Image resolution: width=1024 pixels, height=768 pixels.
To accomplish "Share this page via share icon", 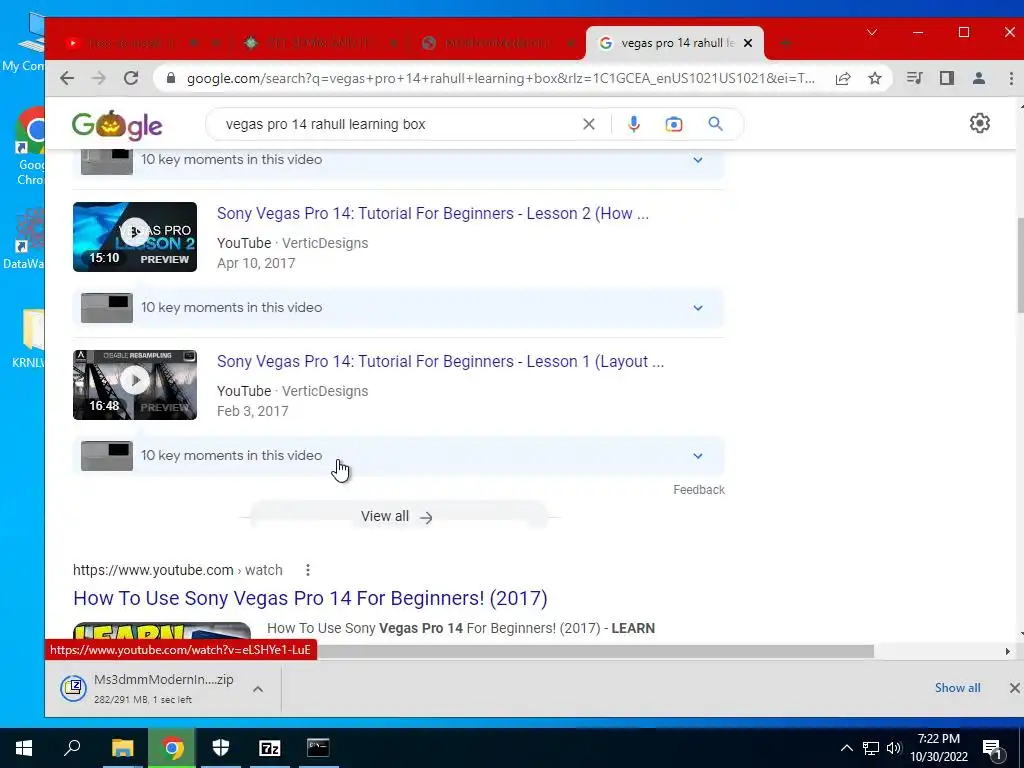I will click(843, 78).
